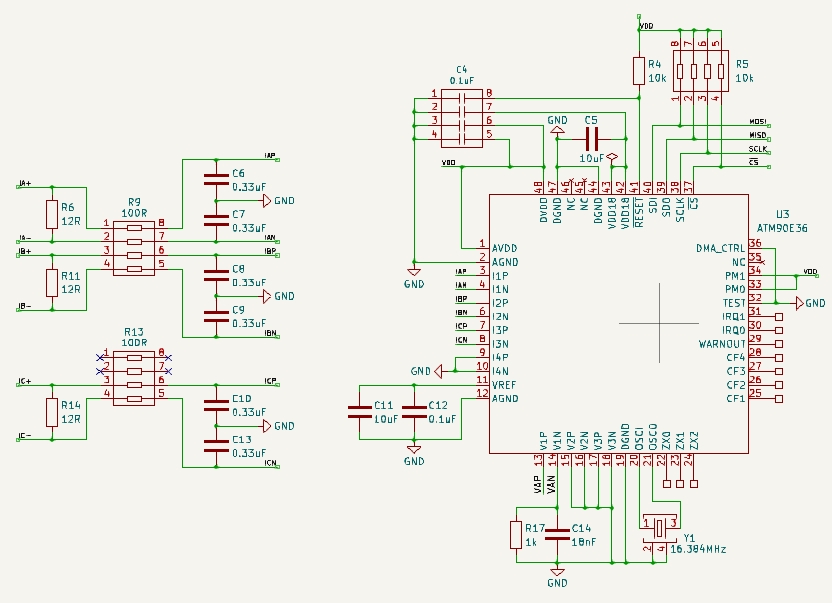Image resolution: width=832 pixels, height=603 pixels.
Task: Click the WARNOUT pin name
Action: tap(722, 344)
